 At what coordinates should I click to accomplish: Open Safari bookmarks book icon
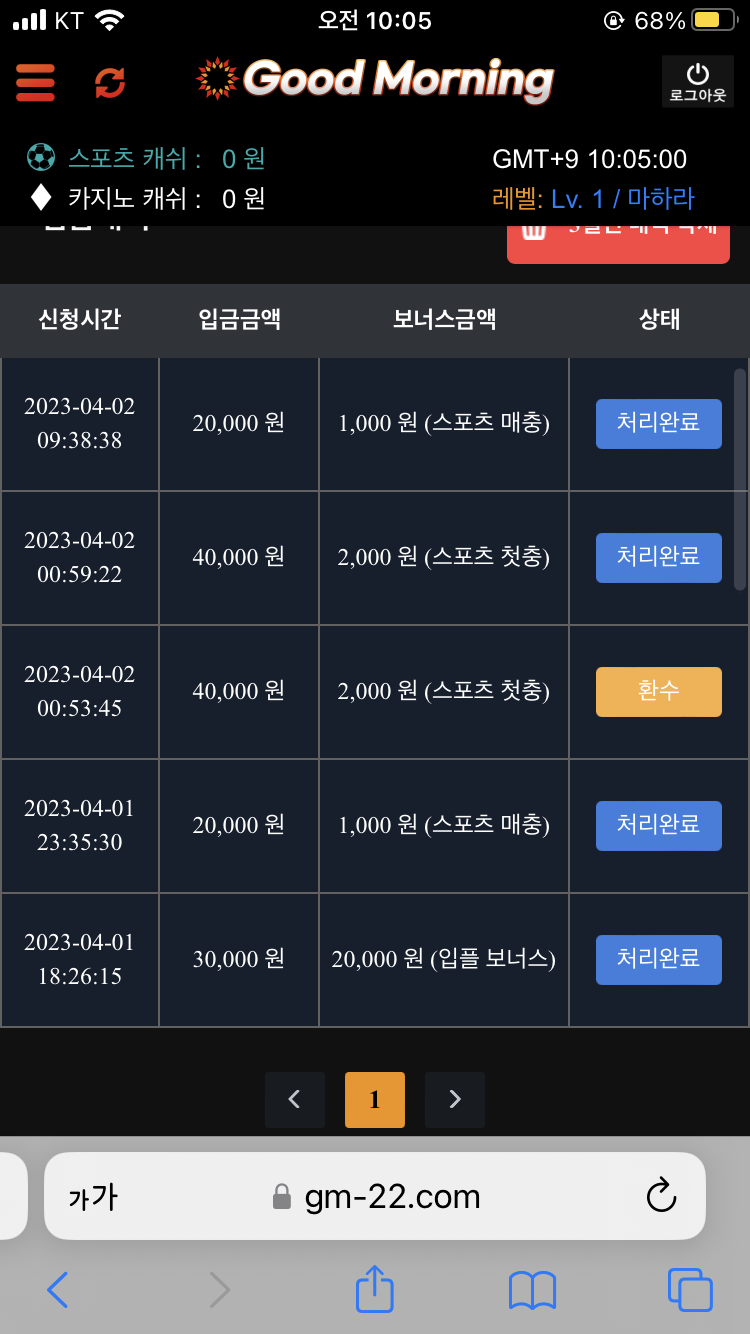pos(532,1290)
